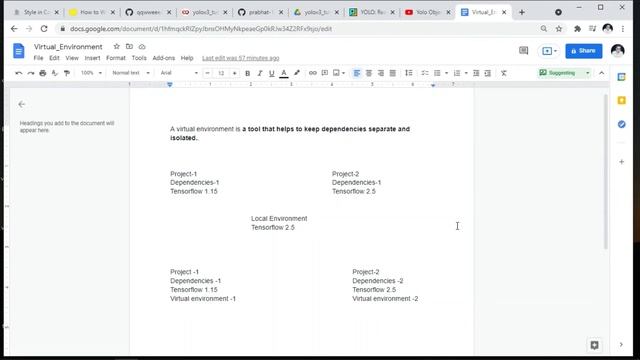Move document with folder icon
This screenshot has height=360, width=640.
click(129, 47)
